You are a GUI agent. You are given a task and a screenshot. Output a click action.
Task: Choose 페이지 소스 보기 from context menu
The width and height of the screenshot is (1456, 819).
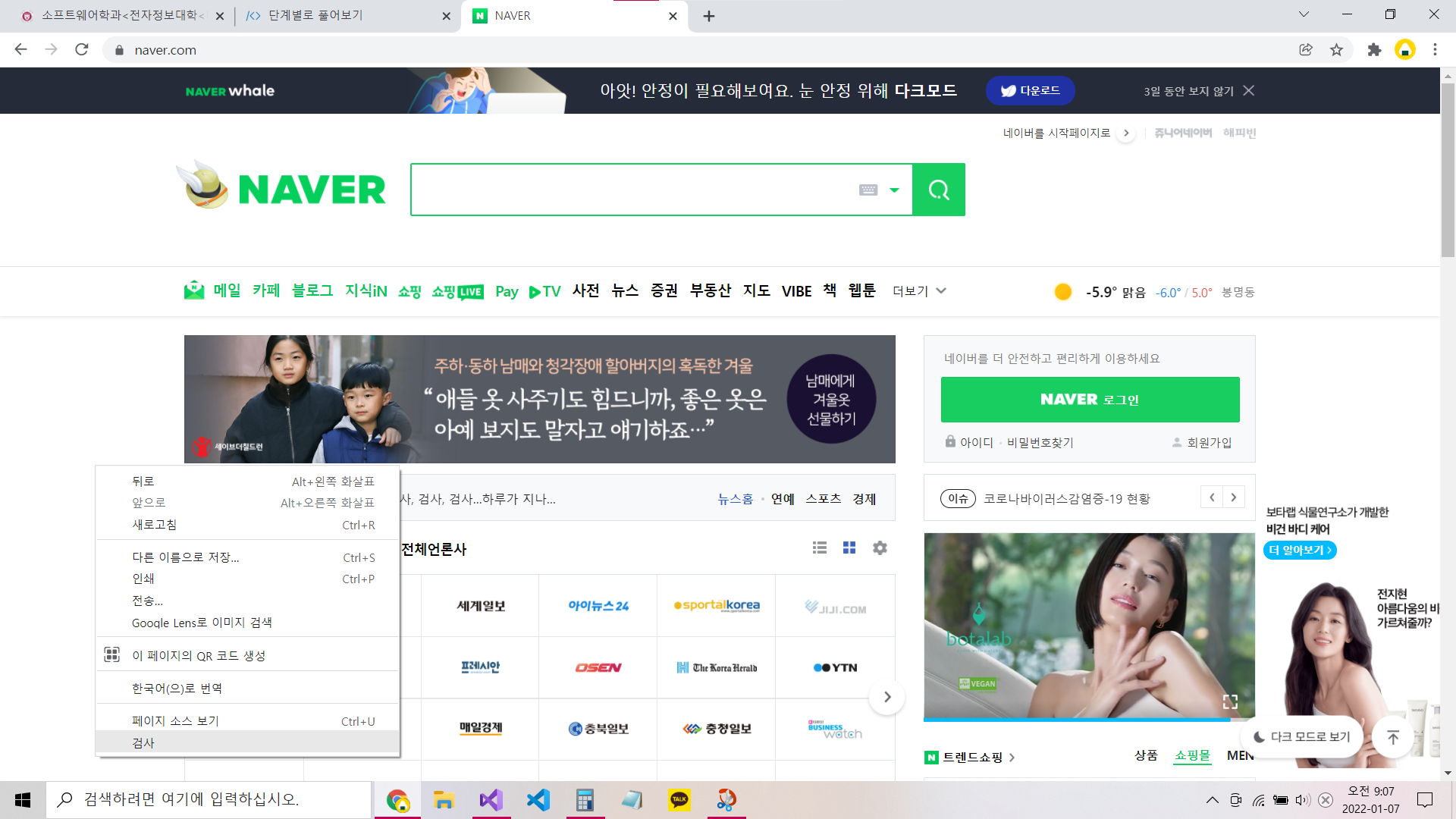[175, 721]
